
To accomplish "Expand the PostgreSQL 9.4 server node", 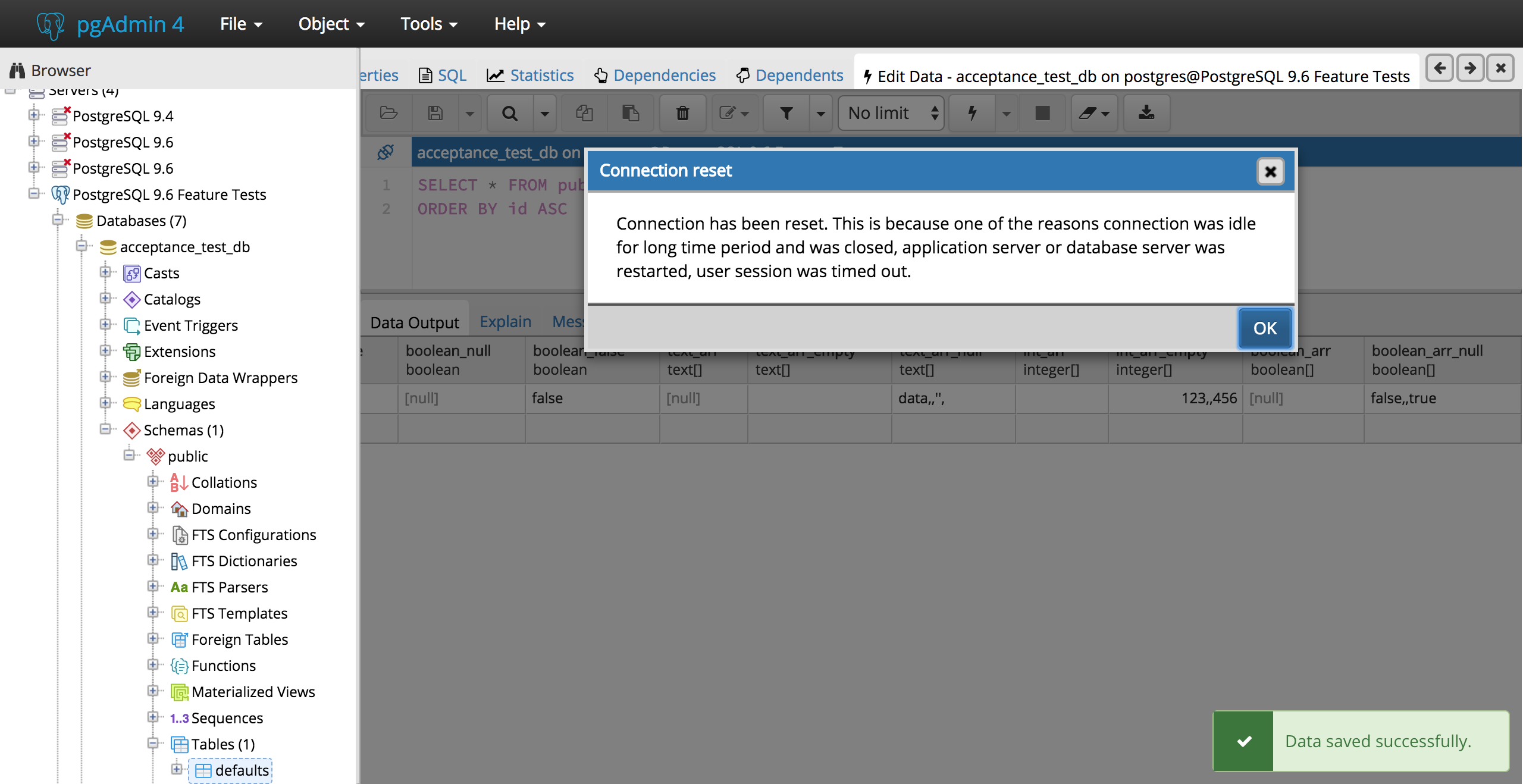I will coord(34,115).
